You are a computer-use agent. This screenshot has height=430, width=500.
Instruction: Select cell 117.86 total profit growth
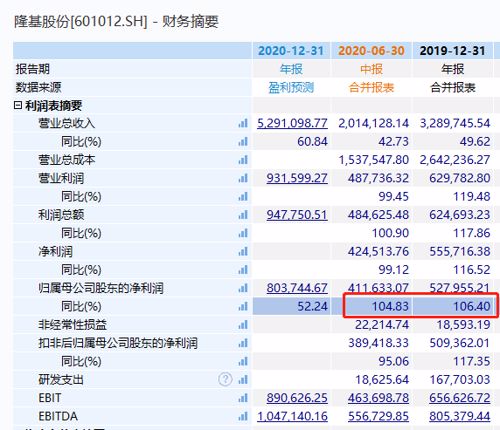[472, 233]
